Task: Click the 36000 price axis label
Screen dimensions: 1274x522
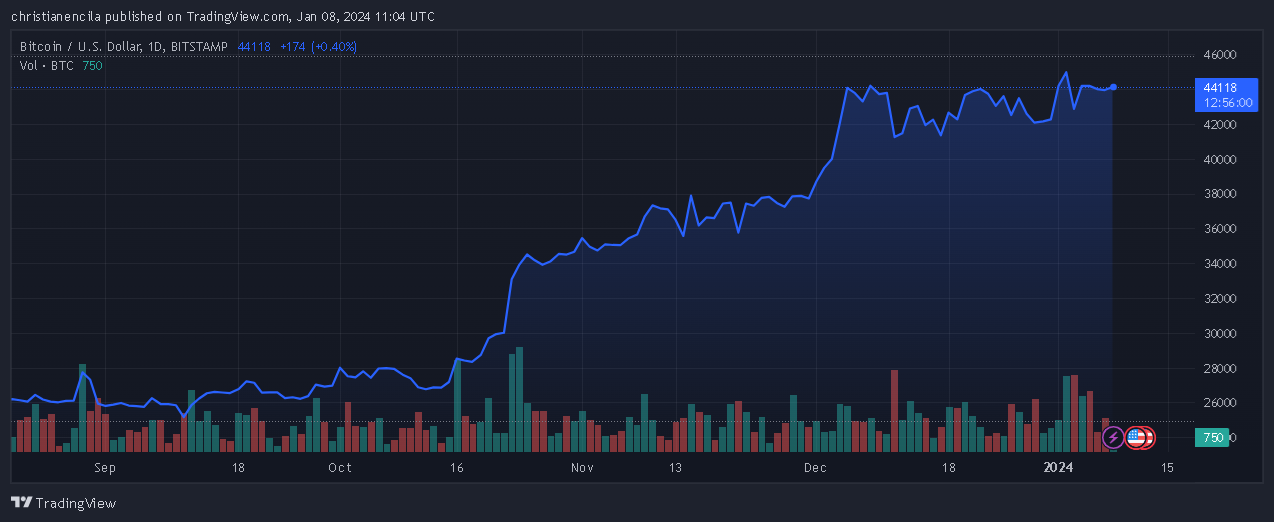Action: pyautogui.click(x=1219, y=229)
